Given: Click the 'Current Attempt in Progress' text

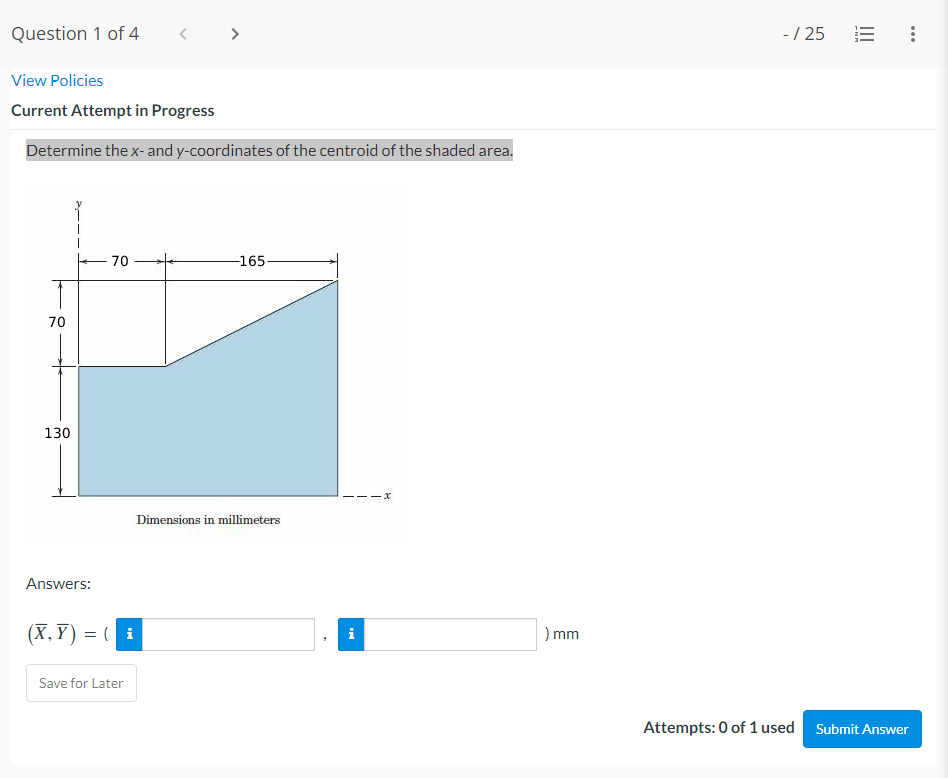Looking at the screenshot, I should click(112, 111).
